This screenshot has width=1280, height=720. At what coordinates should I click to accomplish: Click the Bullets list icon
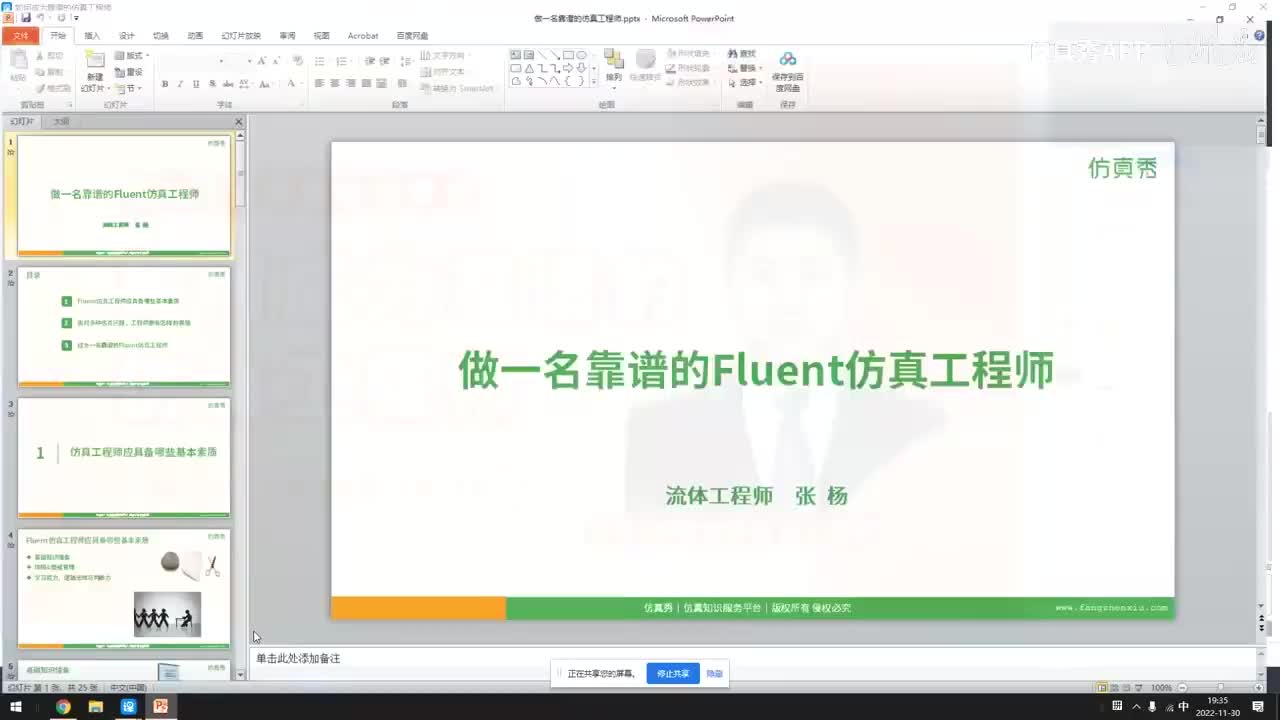[x=319, y=61]
